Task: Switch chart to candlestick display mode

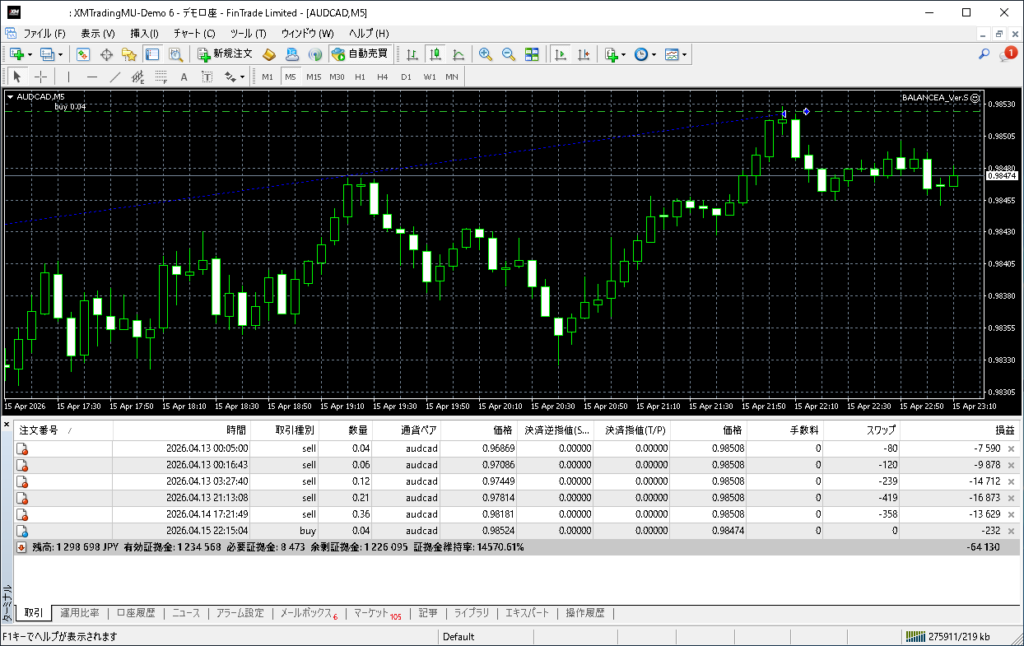Action: coord(436,54)
